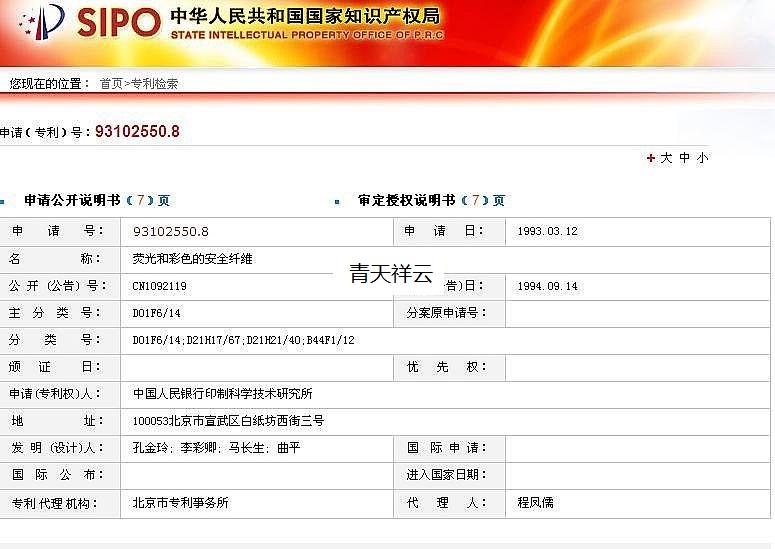Set font size to 大
This screenshot has height=549, width=775.
point(666,158)
